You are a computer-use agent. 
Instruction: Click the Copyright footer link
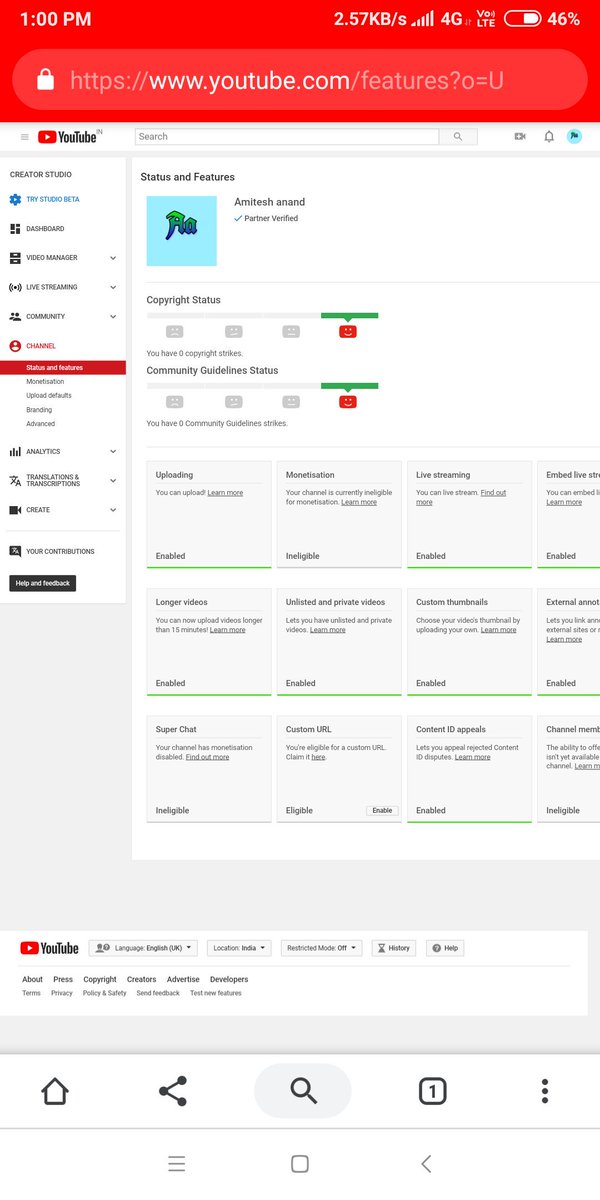pos(100,980)
